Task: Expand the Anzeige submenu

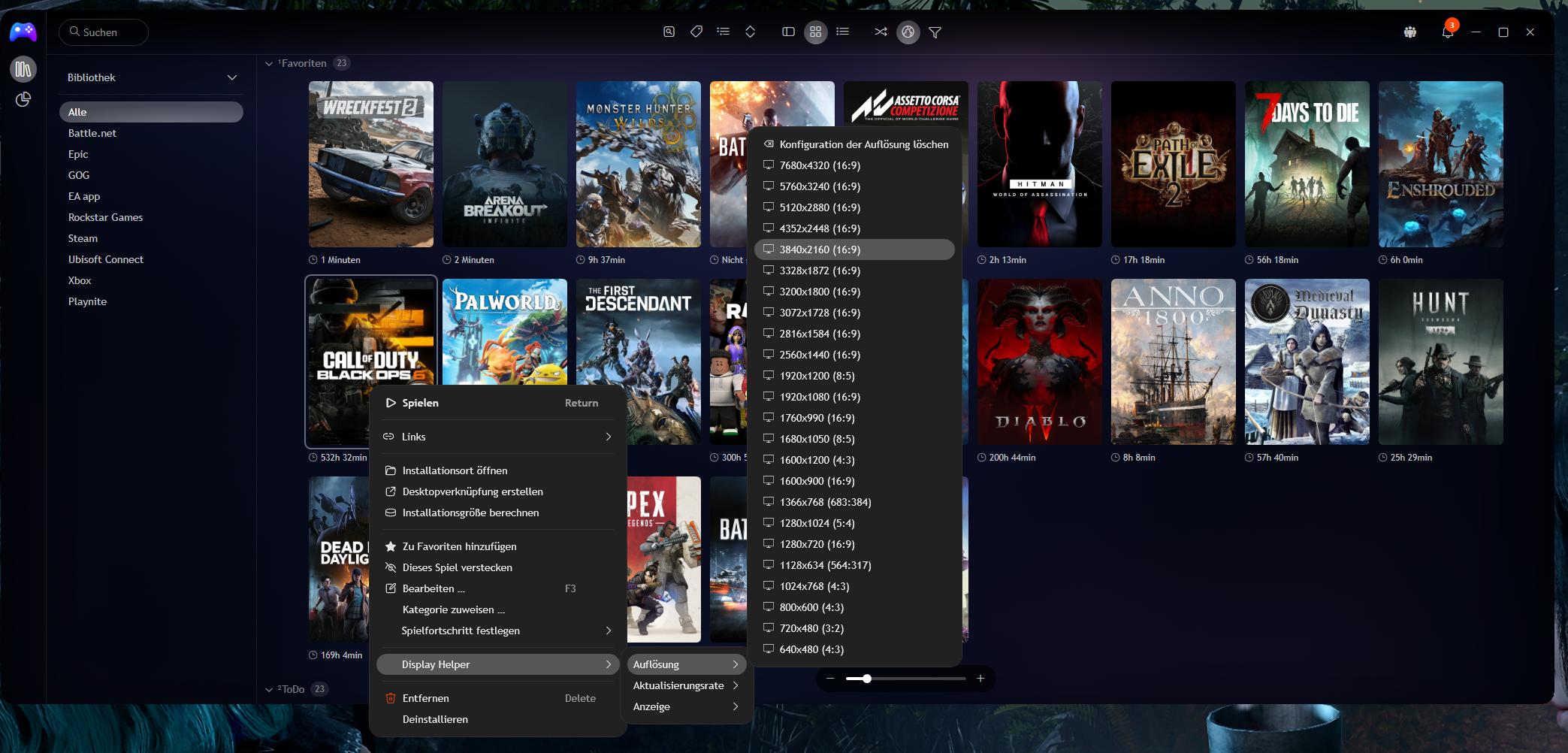Action: click(686, 706)
